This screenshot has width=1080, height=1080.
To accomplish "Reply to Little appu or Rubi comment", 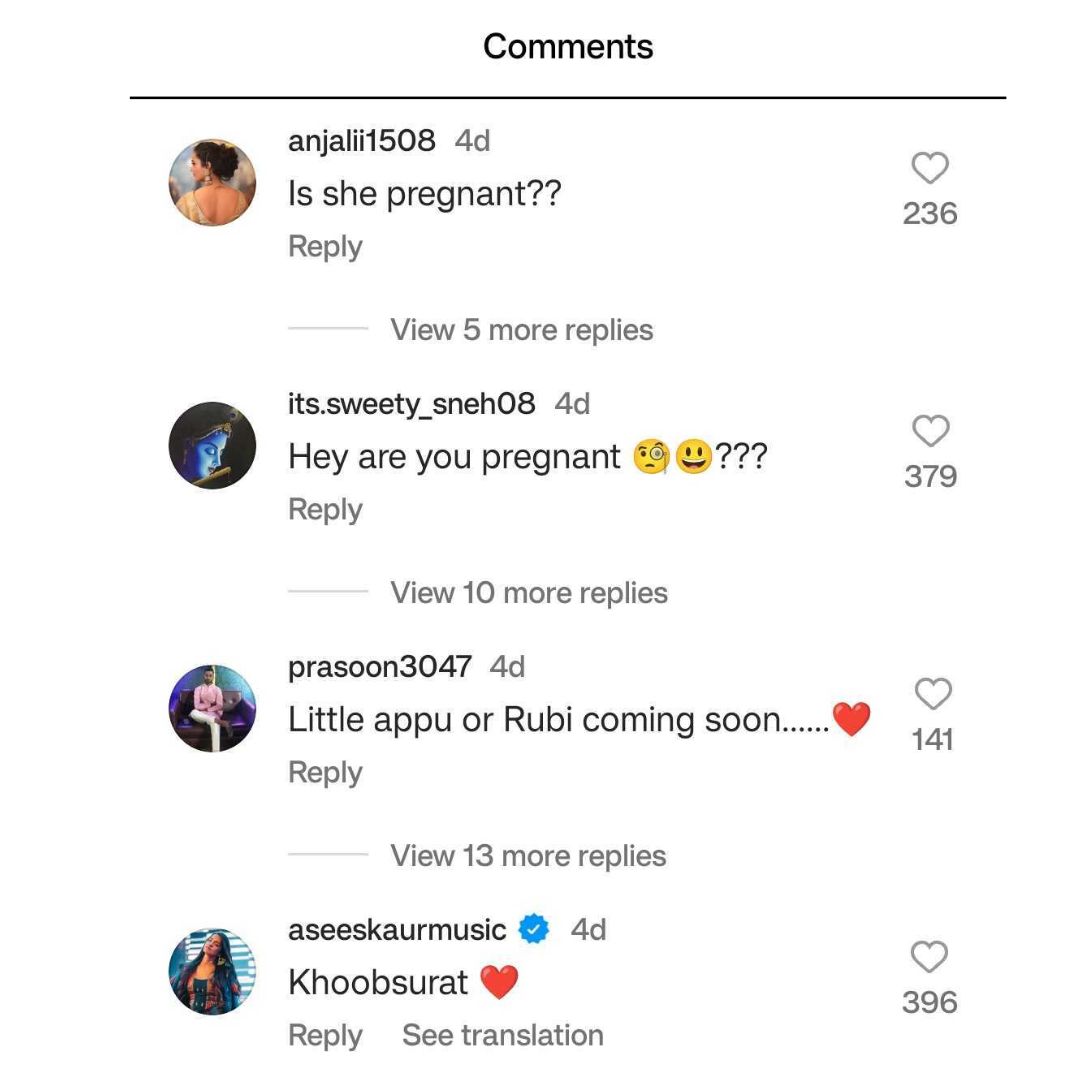I will coord(325,773).
